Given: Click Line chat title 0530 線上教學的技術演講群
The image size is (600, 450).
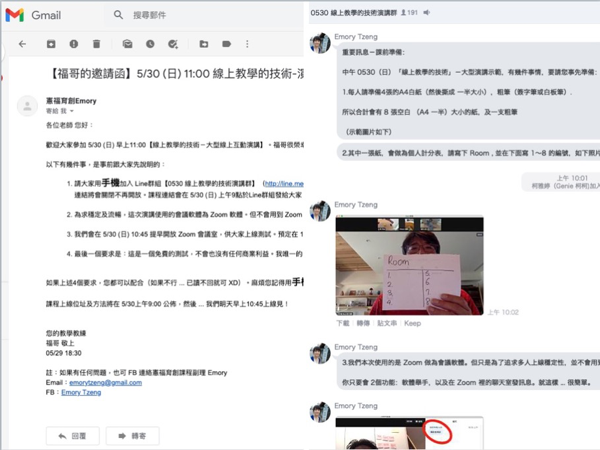Looking at the screenshot, I should click(x=354, y=13).
